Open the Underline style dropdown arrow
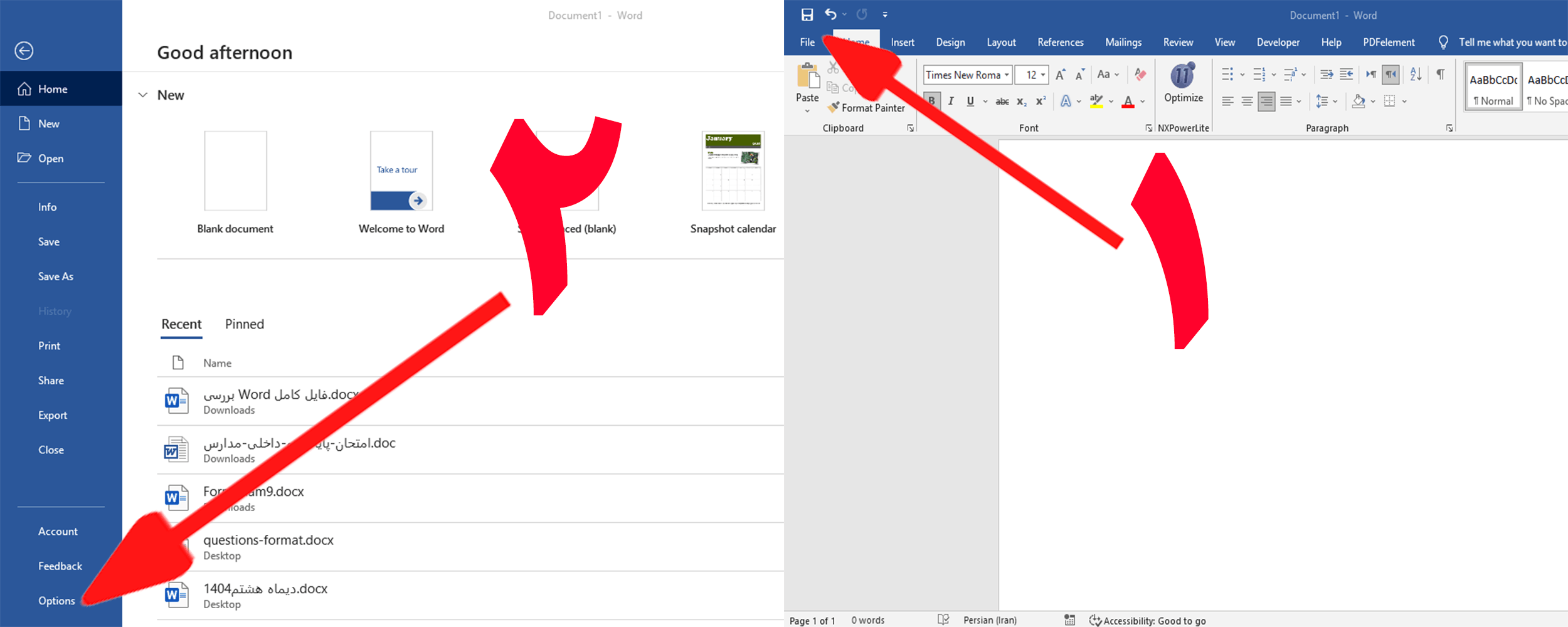 985,102
